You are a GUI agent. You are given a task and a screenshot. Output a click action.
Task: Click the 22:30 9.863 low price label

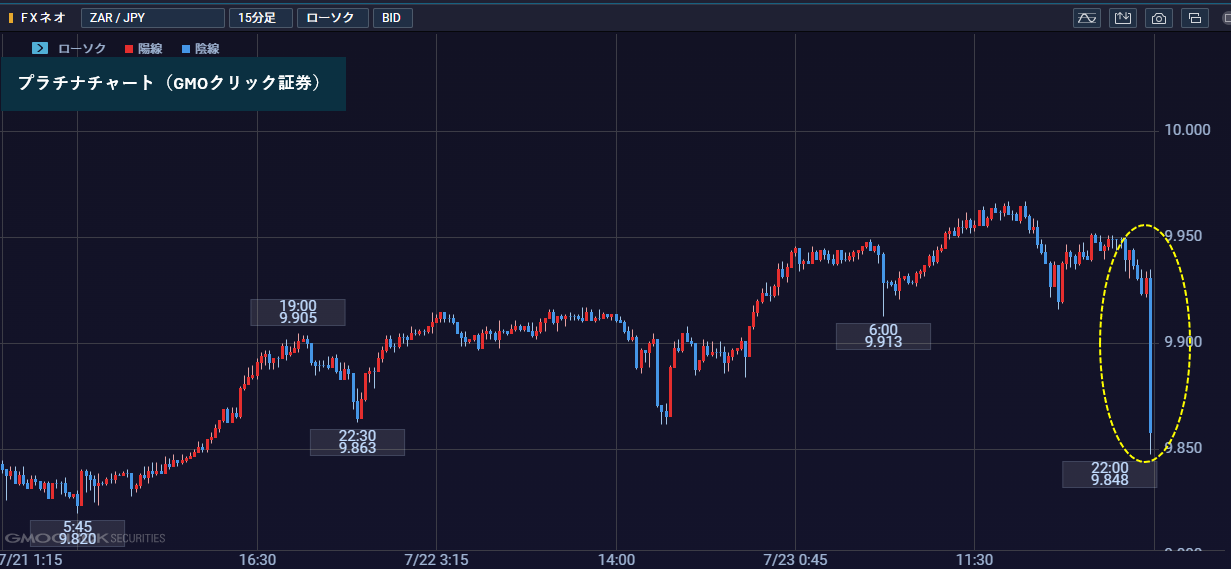click(357, 442)
